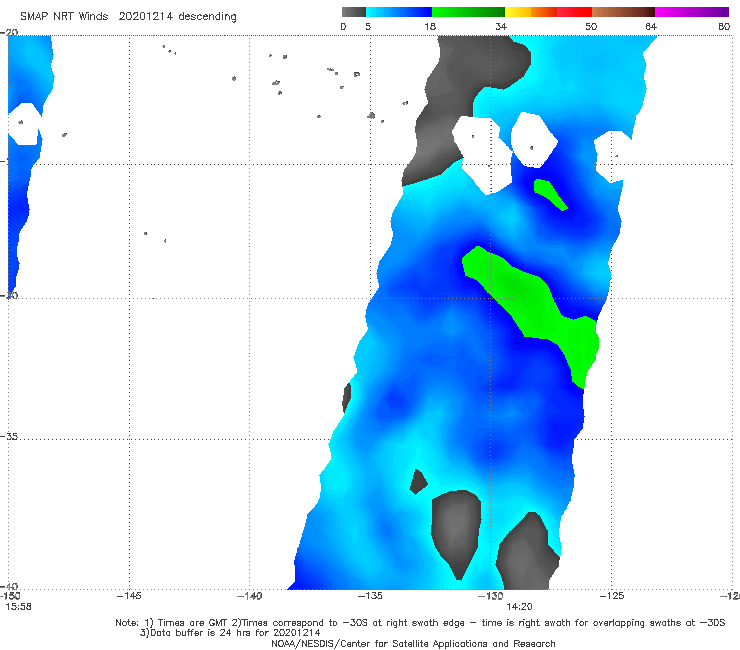Viewport: 740px width, 650px height.
Task: Click the colorbar label '5'
Action: (368, 26)
